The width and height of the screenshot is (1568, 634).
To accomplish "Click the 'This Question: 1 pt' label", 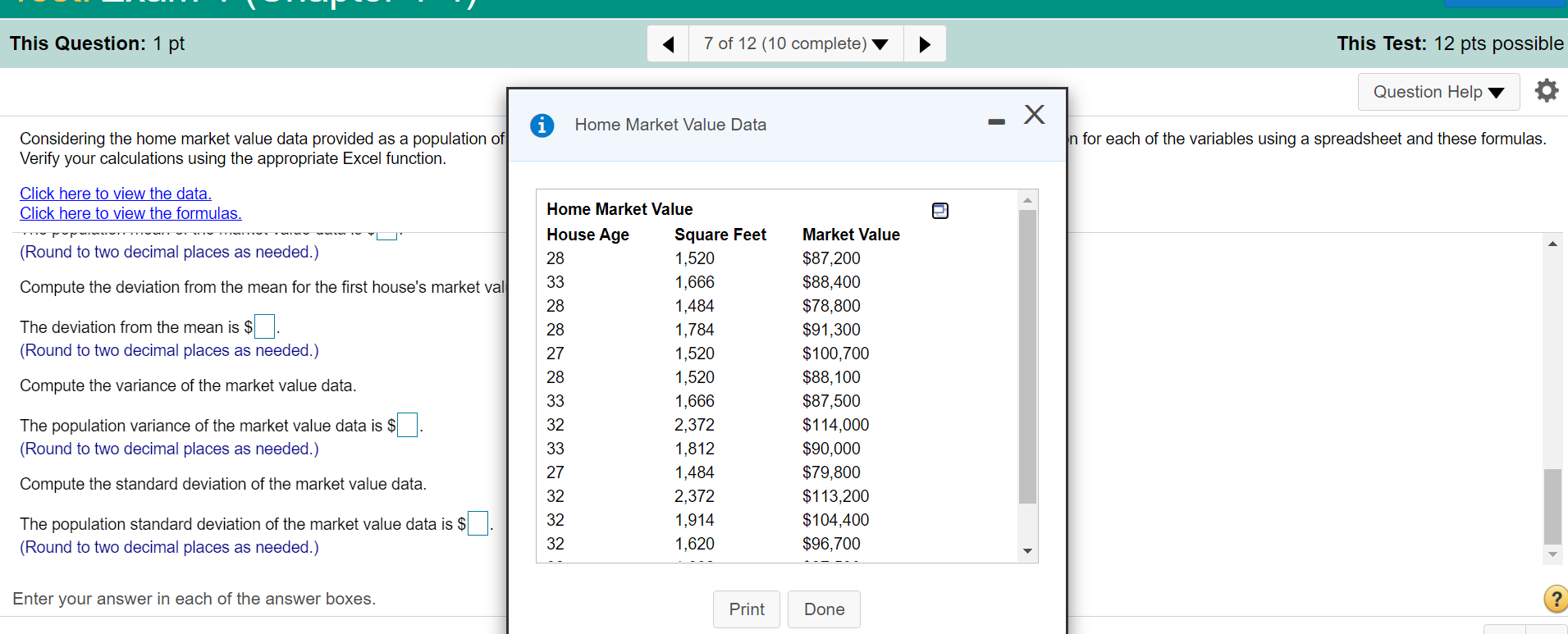I will 97,43.
